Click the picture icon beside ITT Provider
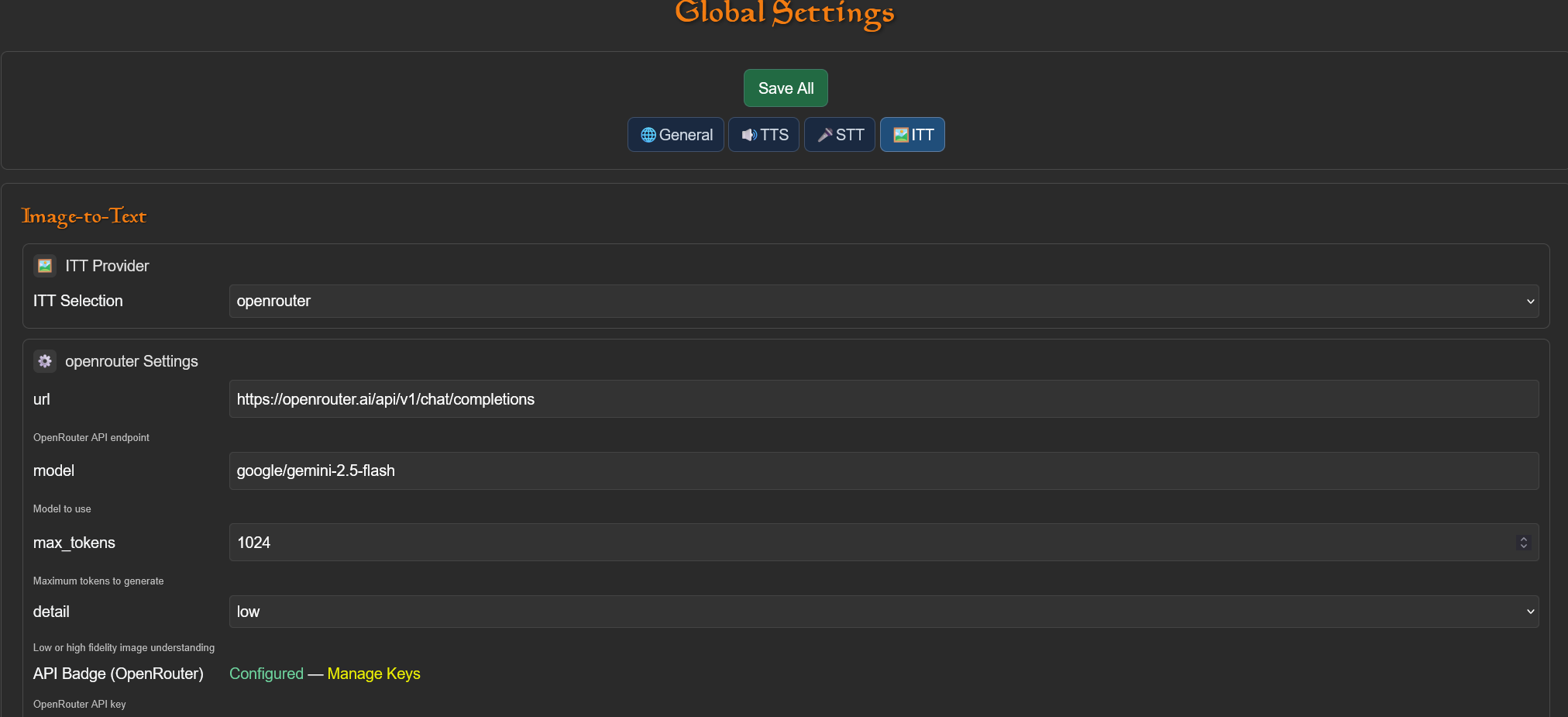The image size is (1568, 717). pyautogui.click(x=45, y=266)
